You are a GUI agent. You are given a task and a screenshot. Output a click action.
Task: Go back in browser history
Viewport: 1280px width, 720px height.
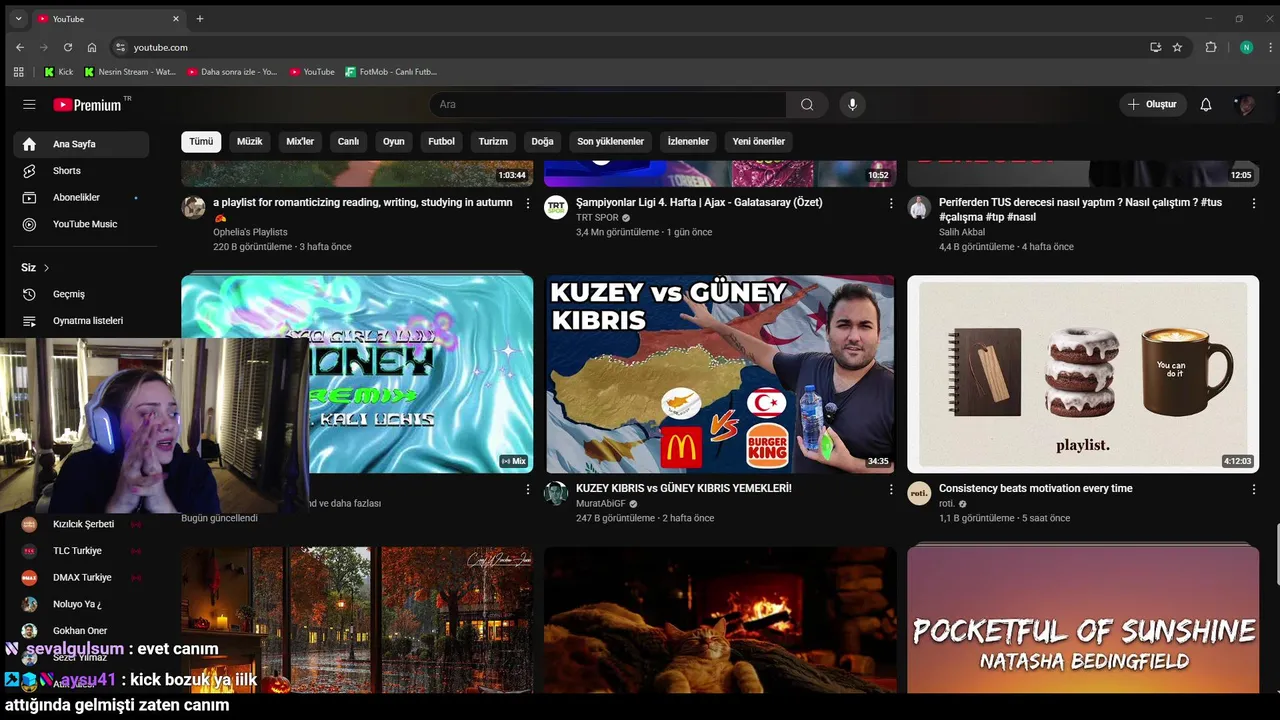20,47
